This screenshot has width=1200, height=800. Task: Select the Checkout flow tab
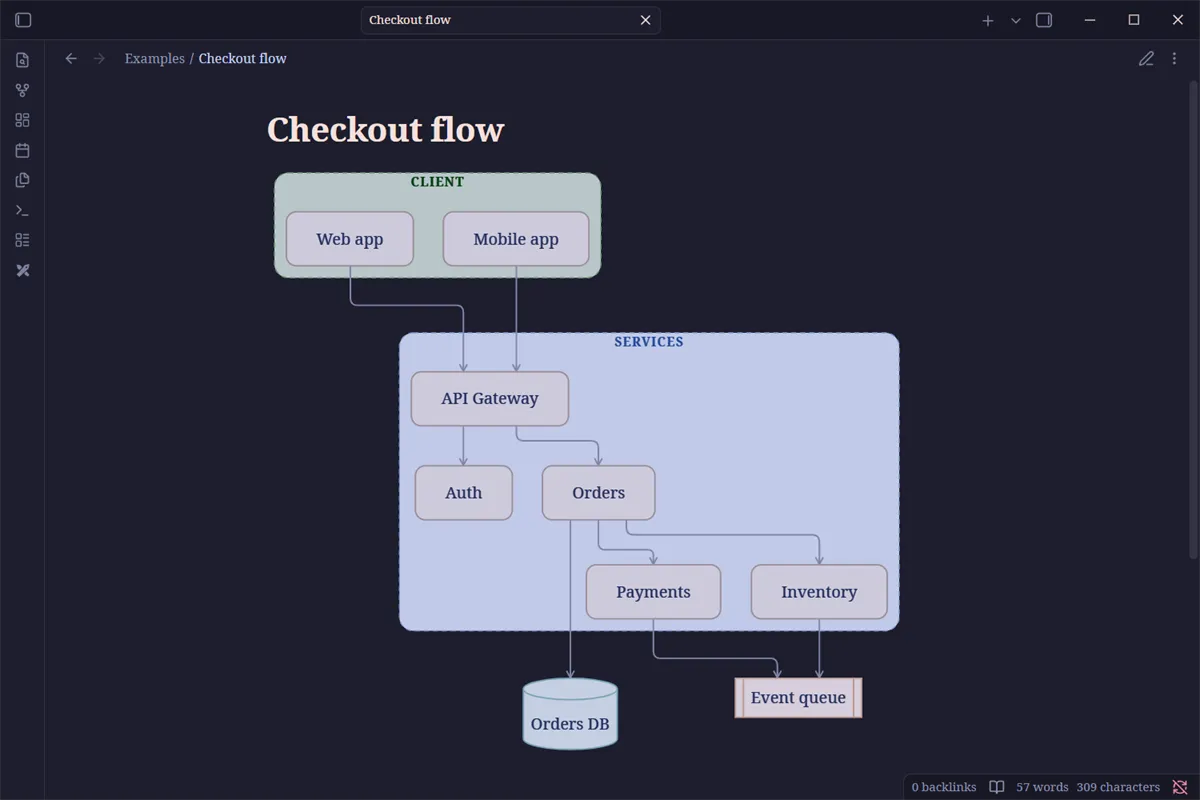point(510,20)
